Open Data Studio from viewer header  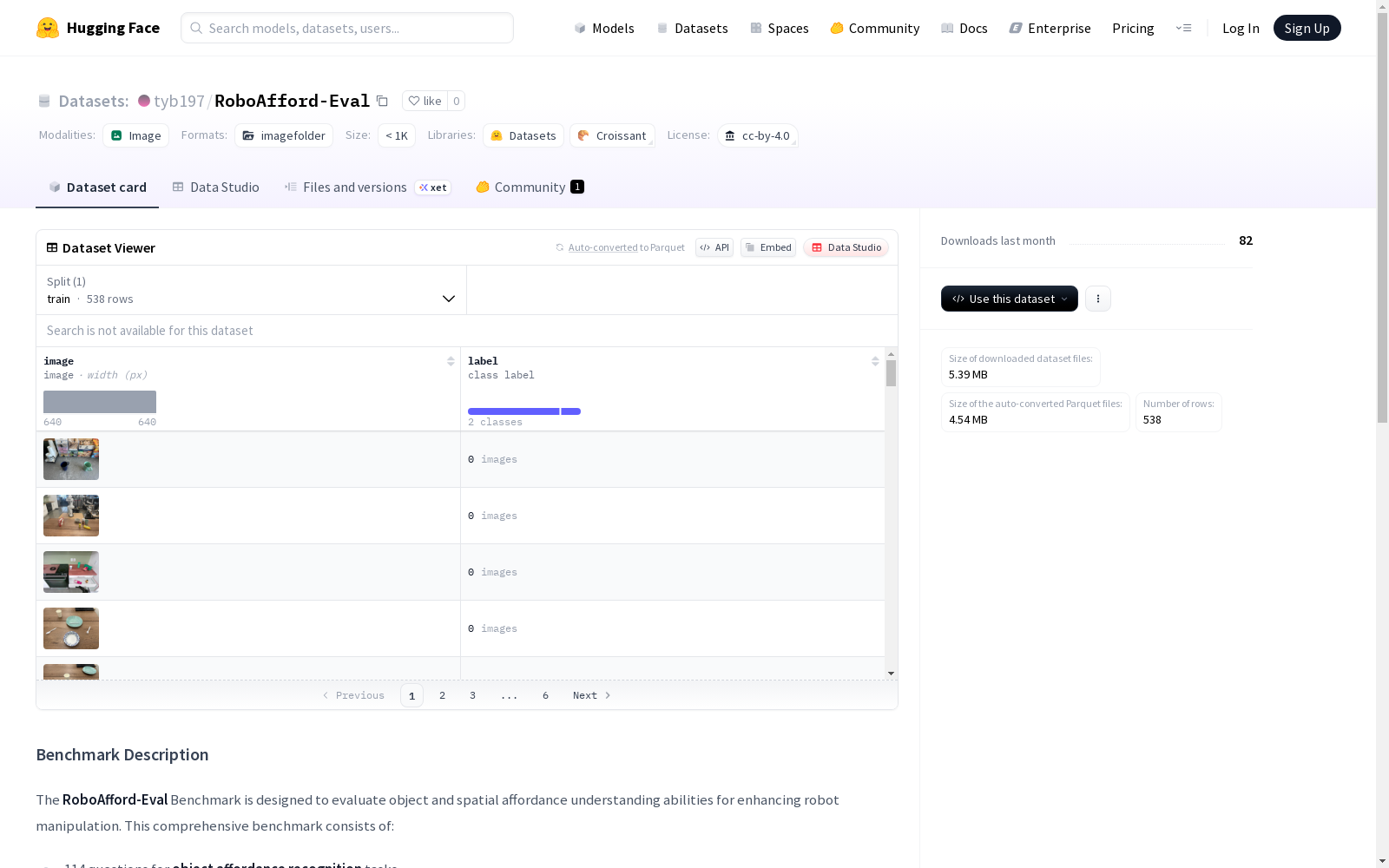pyautogui.click(x=846, y=247)
